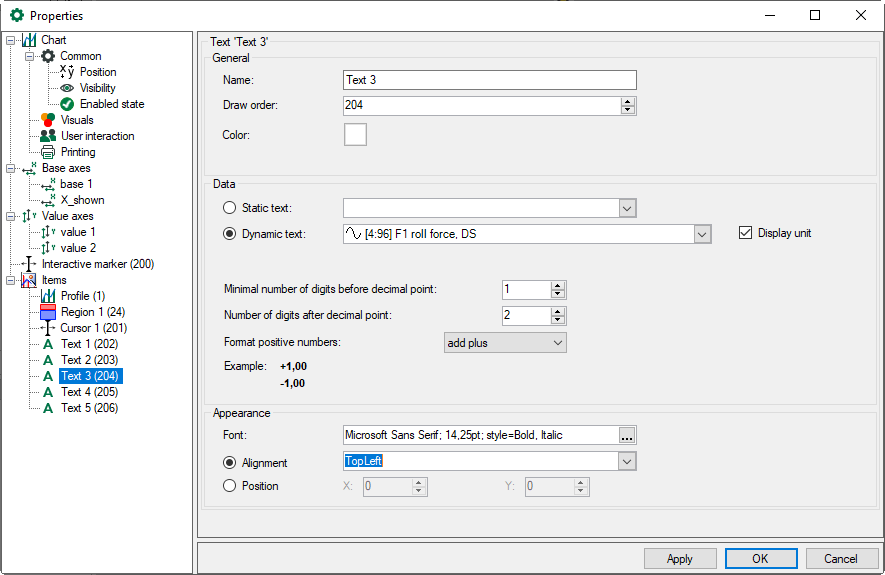Click into the Name text field
This screenshot has width=885, height=575.
coord(489,80)
